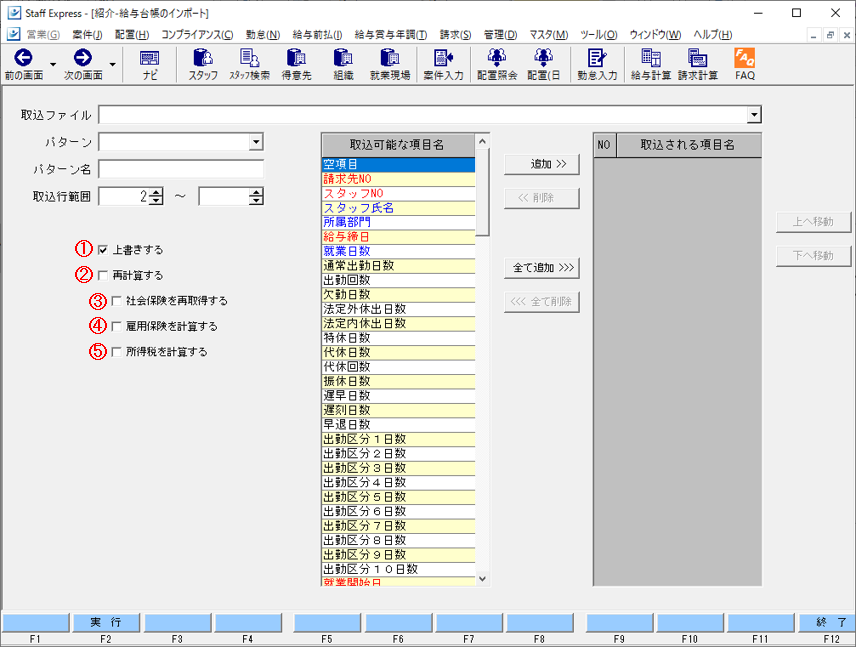The width and height of the screenshot is (856, 647).
Task: Click the << 削除 button
Action: 541,198
